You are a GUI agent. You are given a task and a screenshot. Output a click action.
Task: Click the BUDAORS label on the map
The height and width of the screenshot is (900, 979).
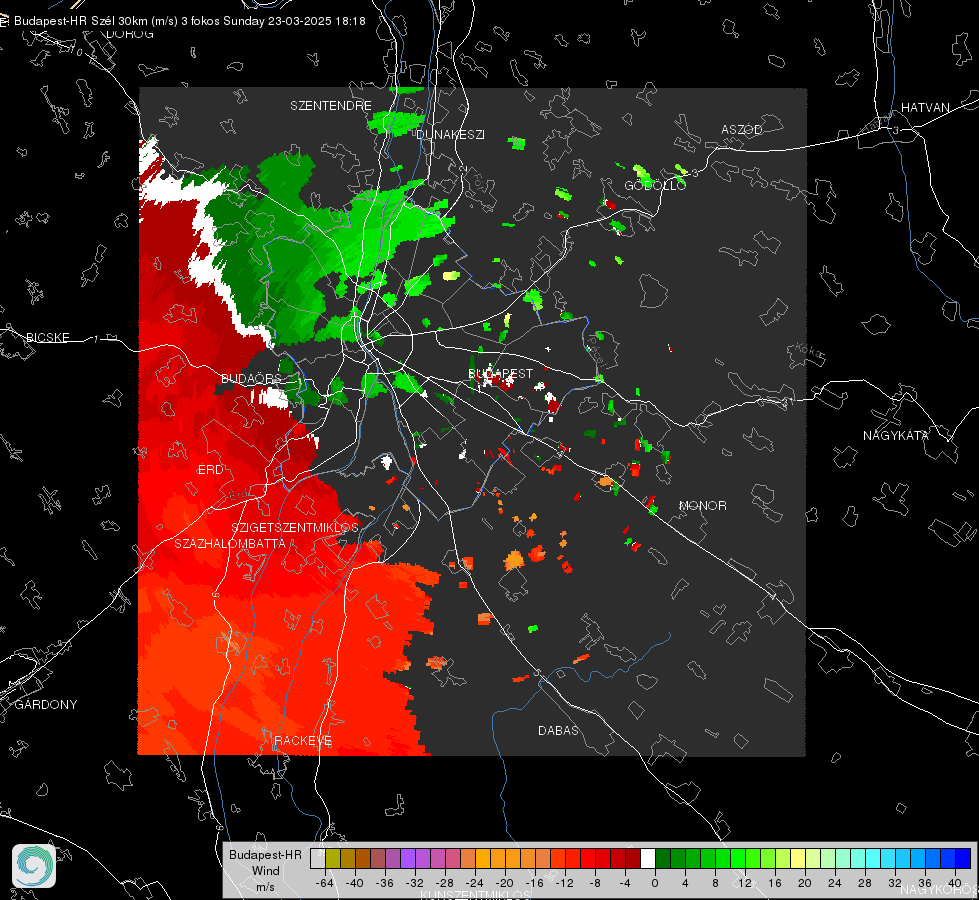pos(251,378)
